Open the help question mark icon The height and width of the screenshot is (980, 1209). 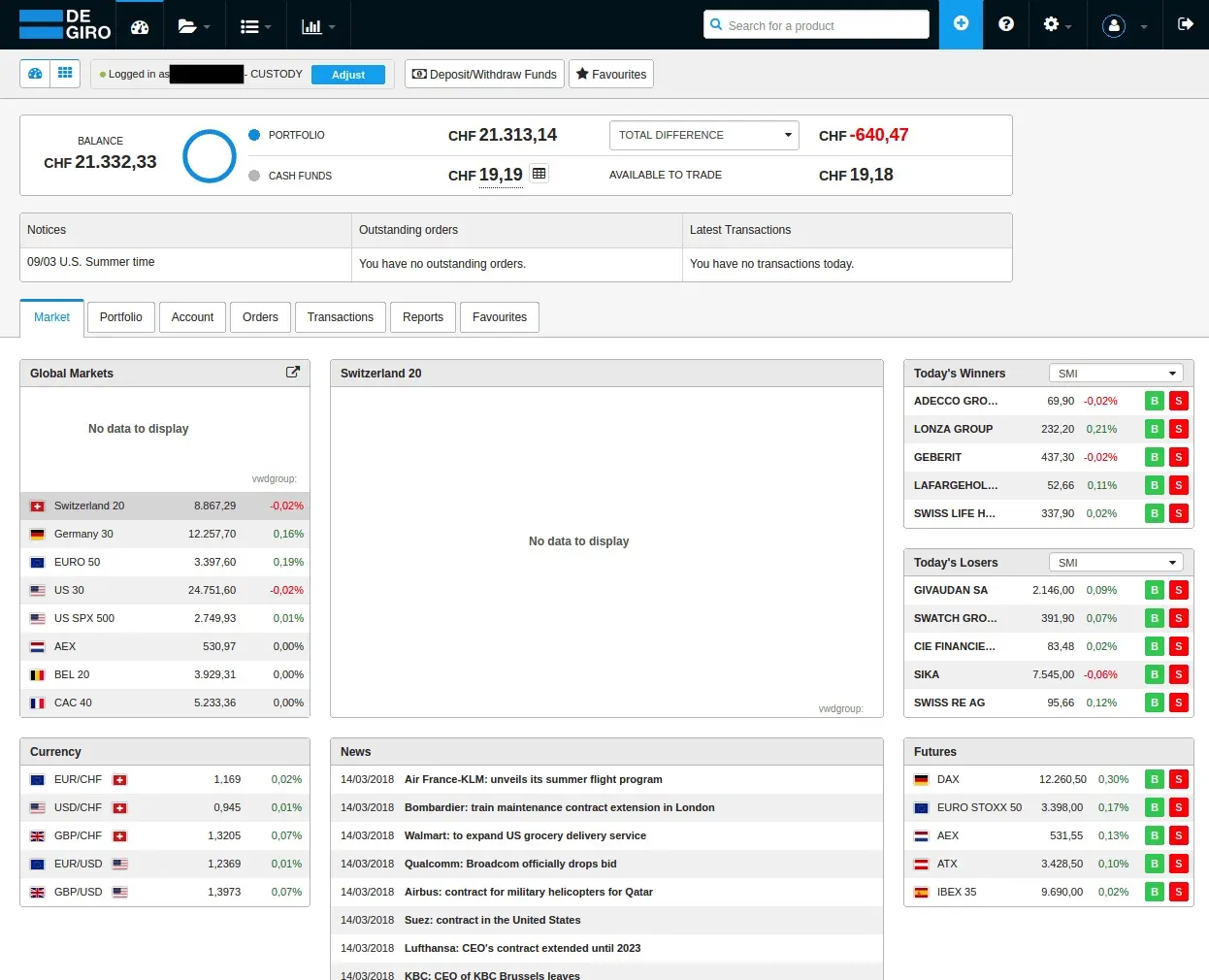coord(1006,24)
